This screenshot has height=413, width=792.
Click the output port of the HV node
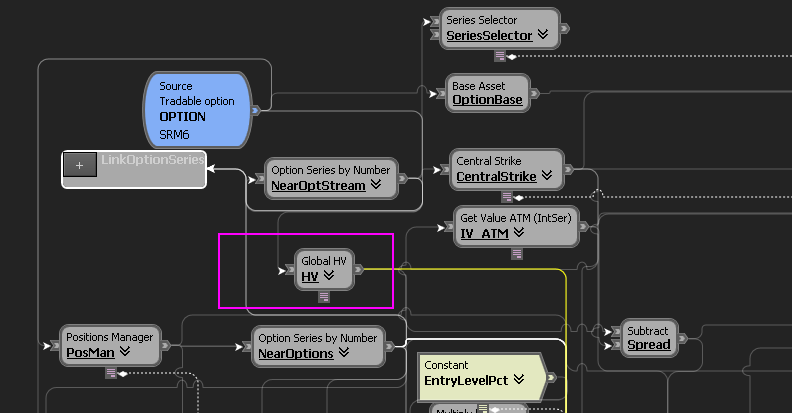pyautogui.click(x=359, y=270)
